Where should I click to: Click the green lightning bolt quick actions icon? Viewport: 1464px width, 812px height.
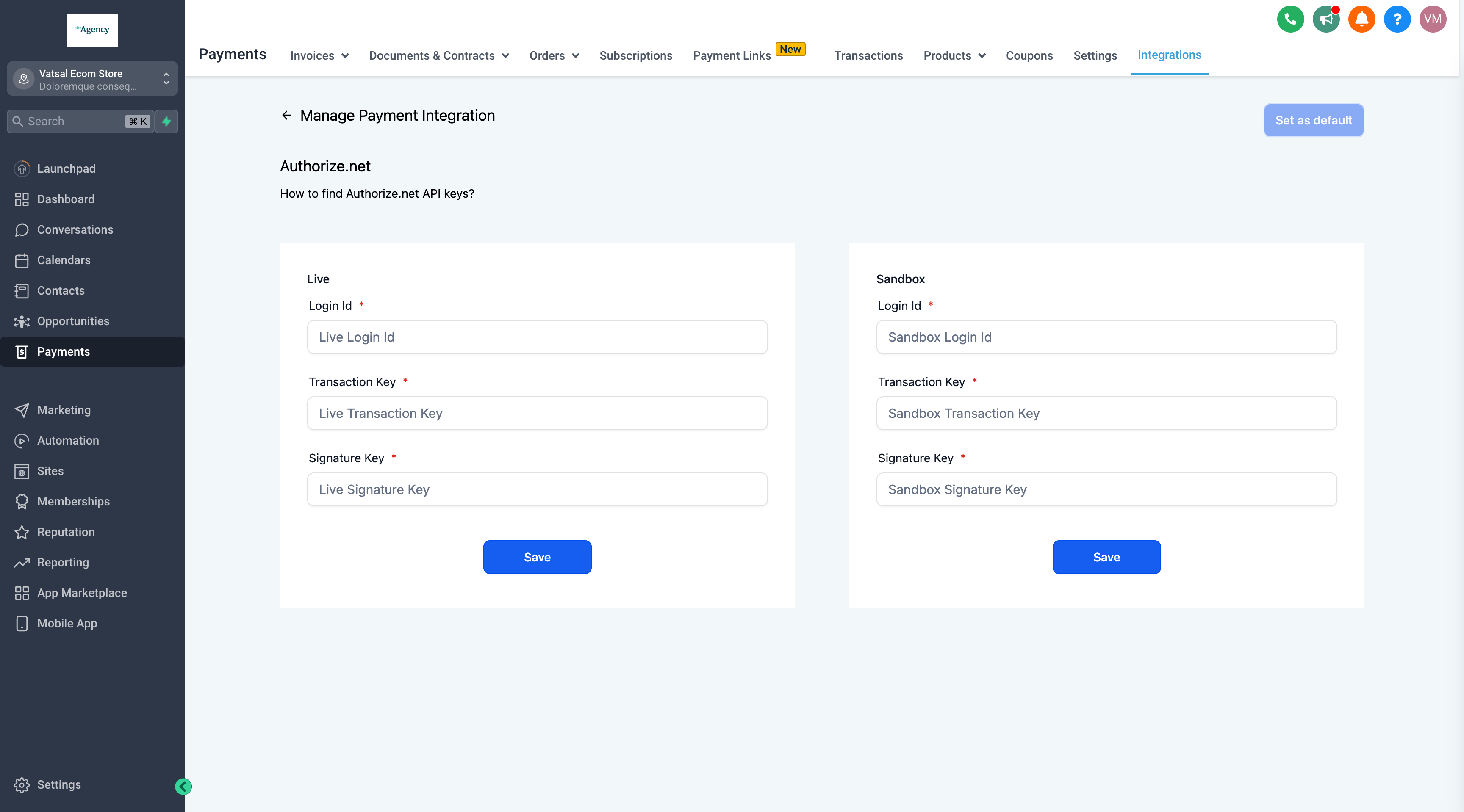pos(166,122)
